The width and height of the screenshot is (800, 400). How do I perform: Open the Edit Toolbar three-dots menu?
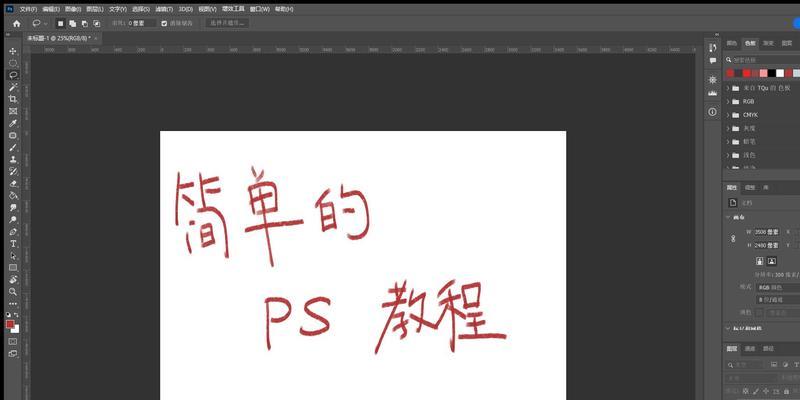click(x=13, y=304)
